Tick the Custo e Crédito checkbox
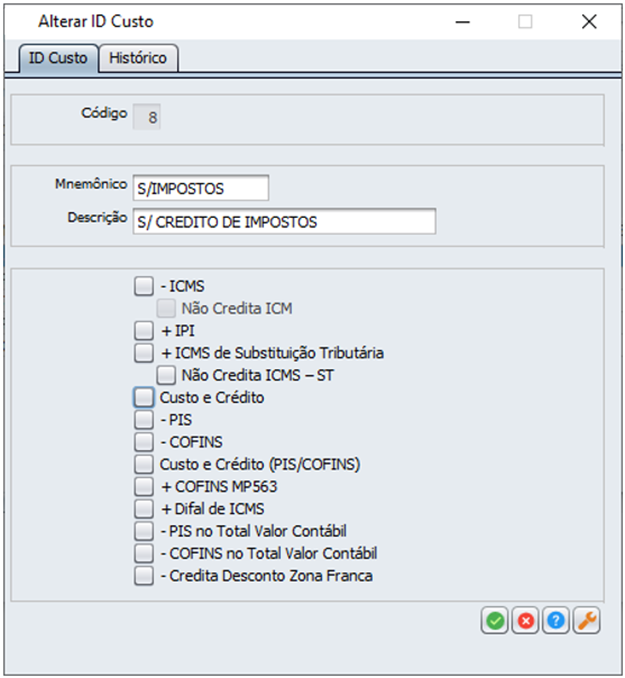Viewport: 625px width, 678px height. [144, 397]
